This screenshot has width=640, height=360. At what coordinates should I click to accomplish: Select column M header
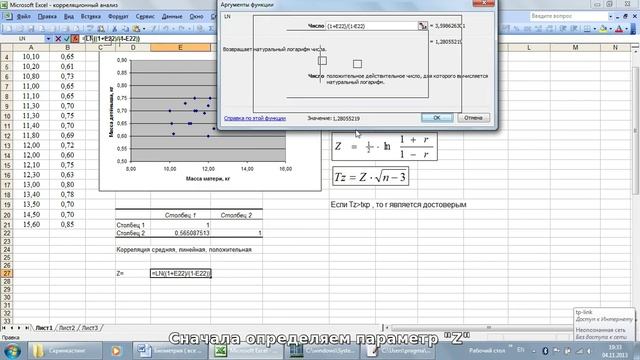click(575, 48)
